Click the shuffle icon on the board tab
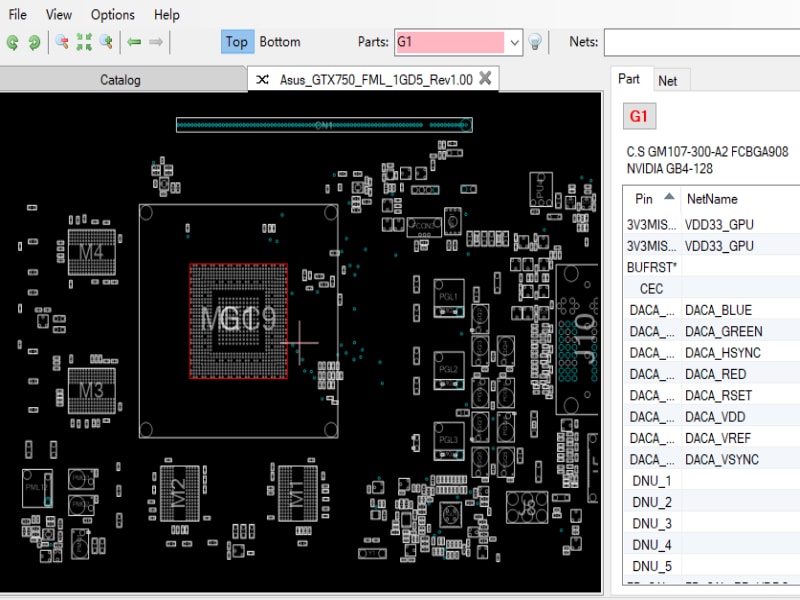Viewport: 800px width, 600px height. 262,80
